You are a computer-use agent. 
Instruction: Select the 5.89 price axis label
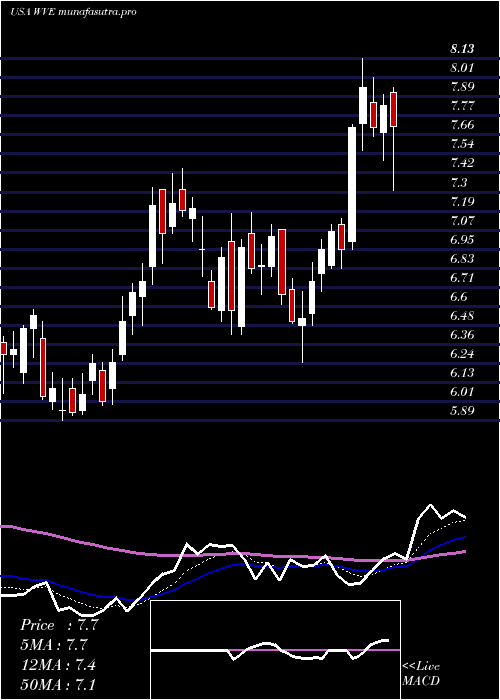point(462,411)
